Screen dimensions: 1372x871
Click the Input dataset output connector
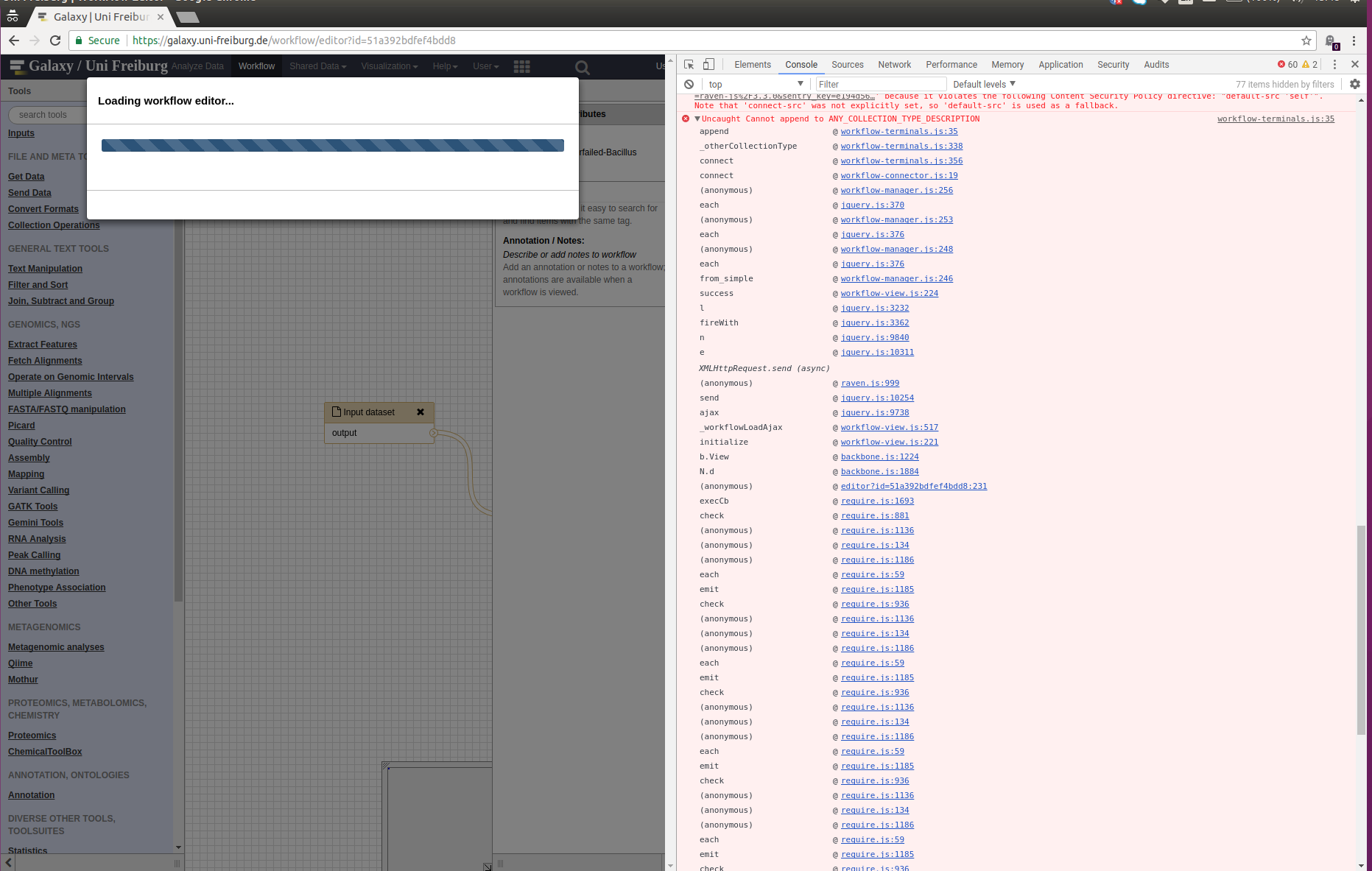[x=434, y=433]
